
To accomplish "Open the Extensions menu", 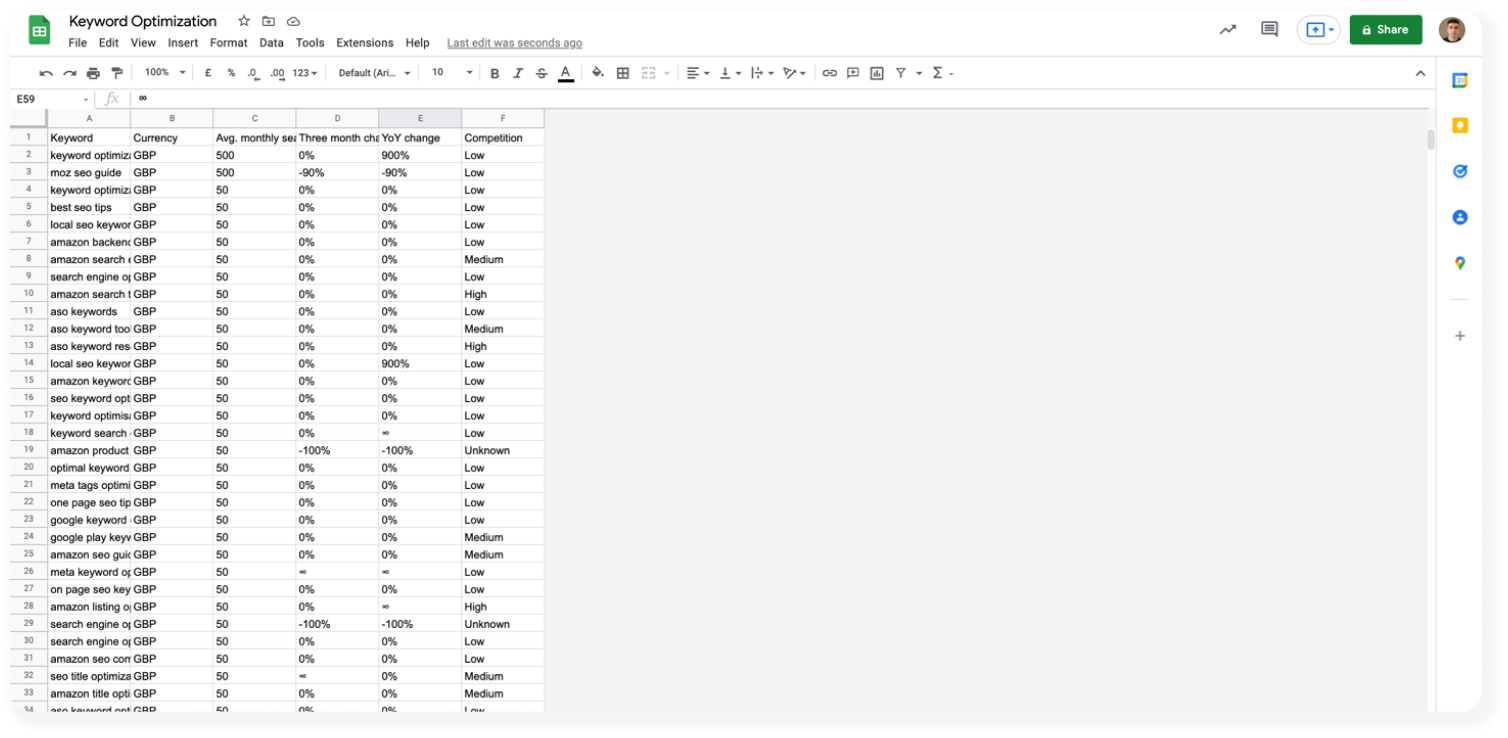I will [x=365, y=43].
